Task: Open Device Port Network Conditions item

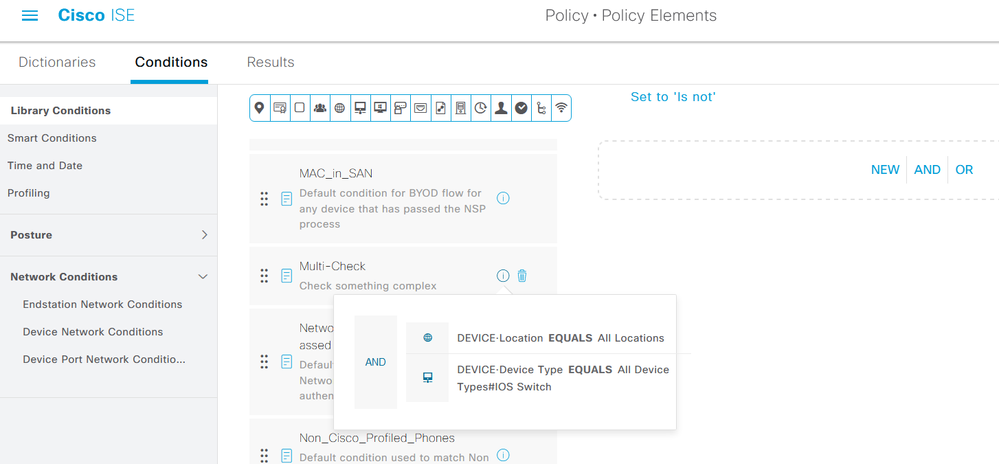Action: (104, 359)
